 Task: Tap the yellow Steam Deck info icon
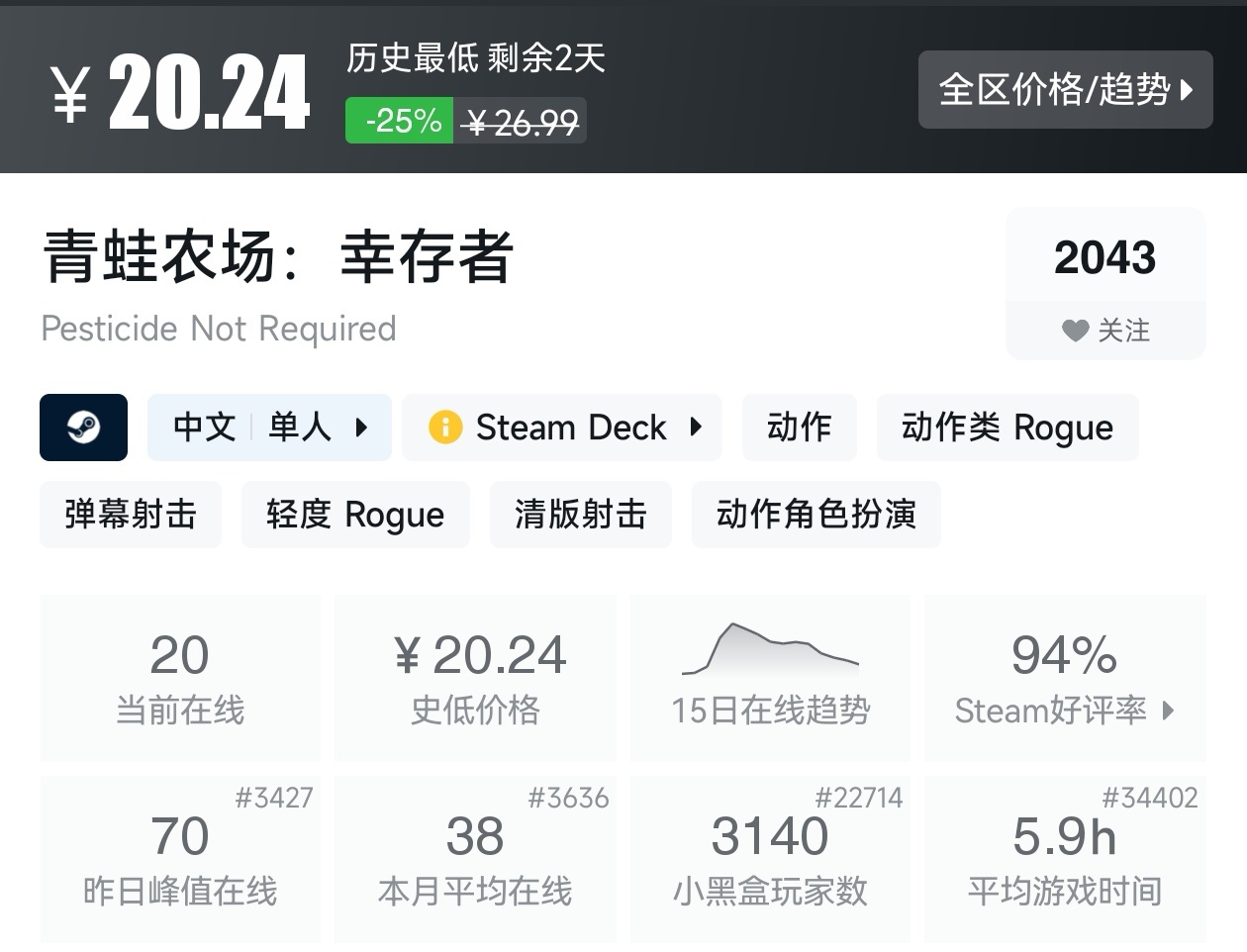445,428
